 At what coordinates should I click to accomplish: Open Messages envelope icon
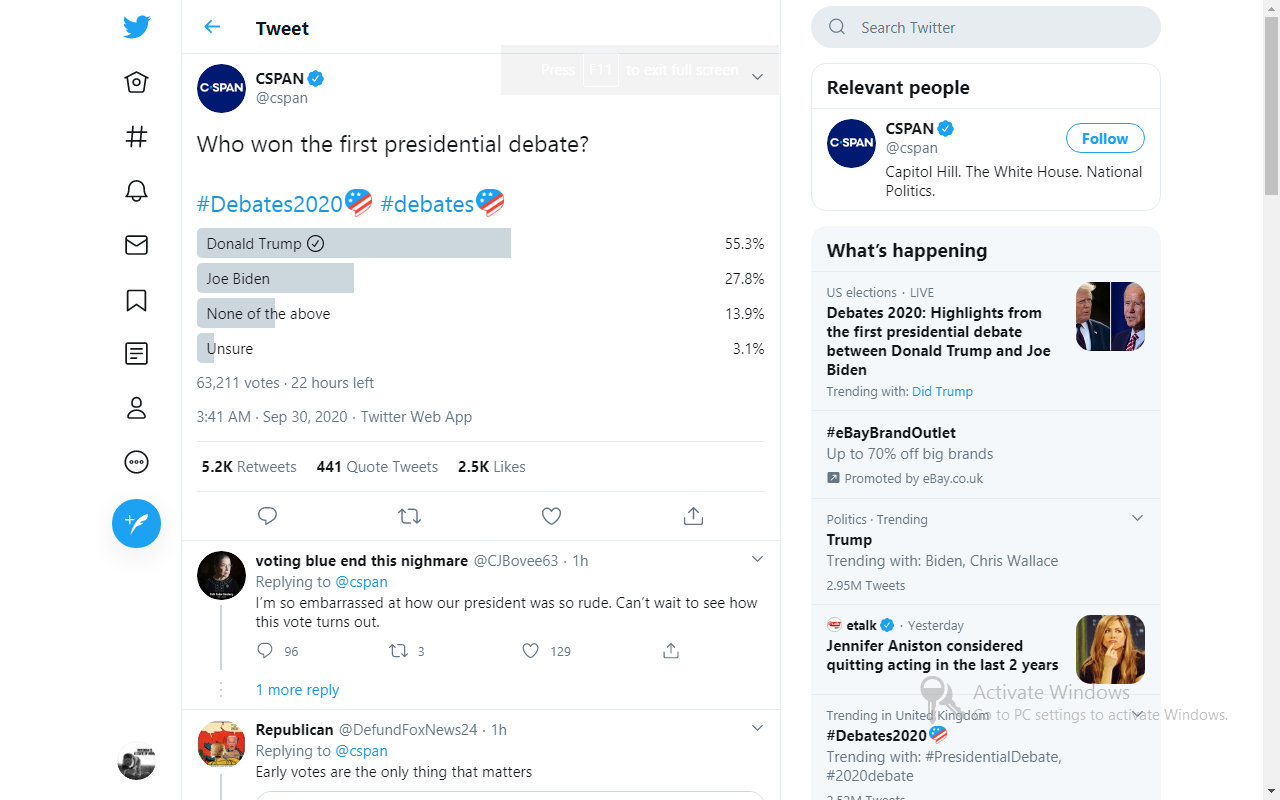[137, 245]
